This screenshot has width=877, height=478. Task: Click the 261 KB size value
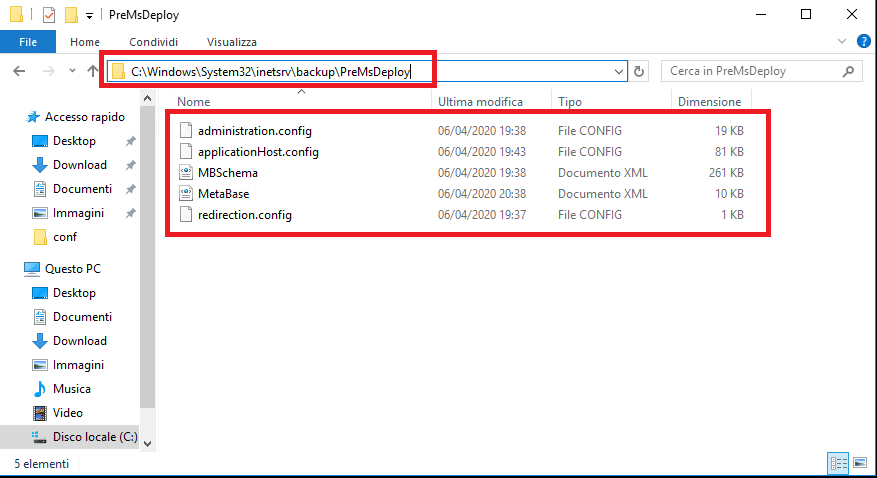[x=726, y=173]
